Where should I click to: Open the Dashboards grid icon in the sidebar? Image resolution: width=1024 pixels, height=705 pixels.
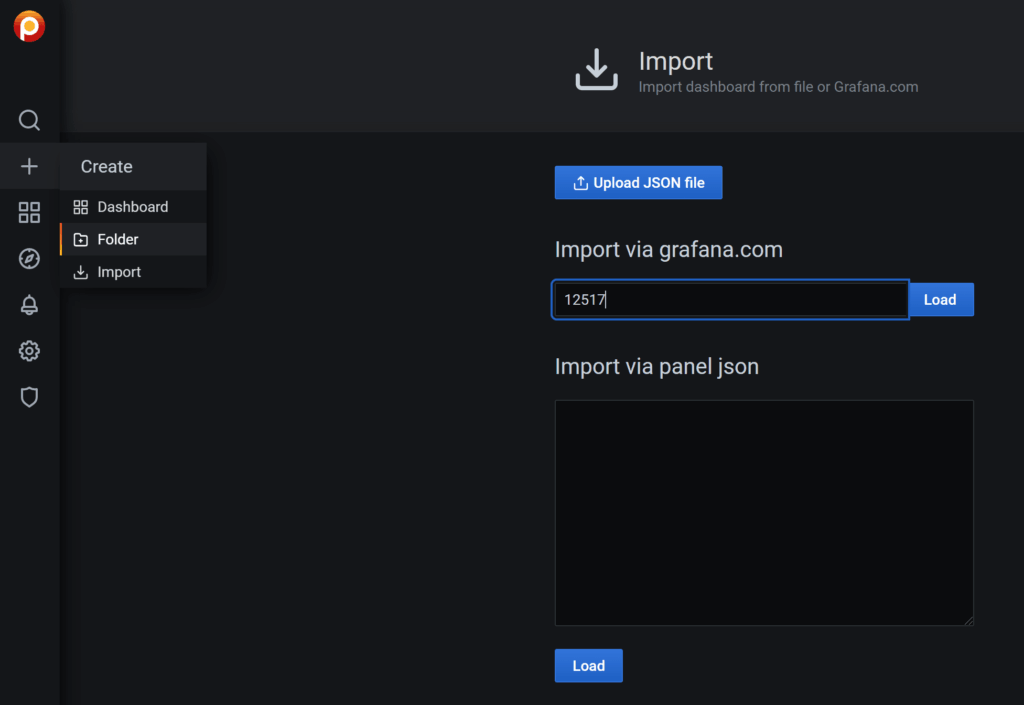(29, 212)
